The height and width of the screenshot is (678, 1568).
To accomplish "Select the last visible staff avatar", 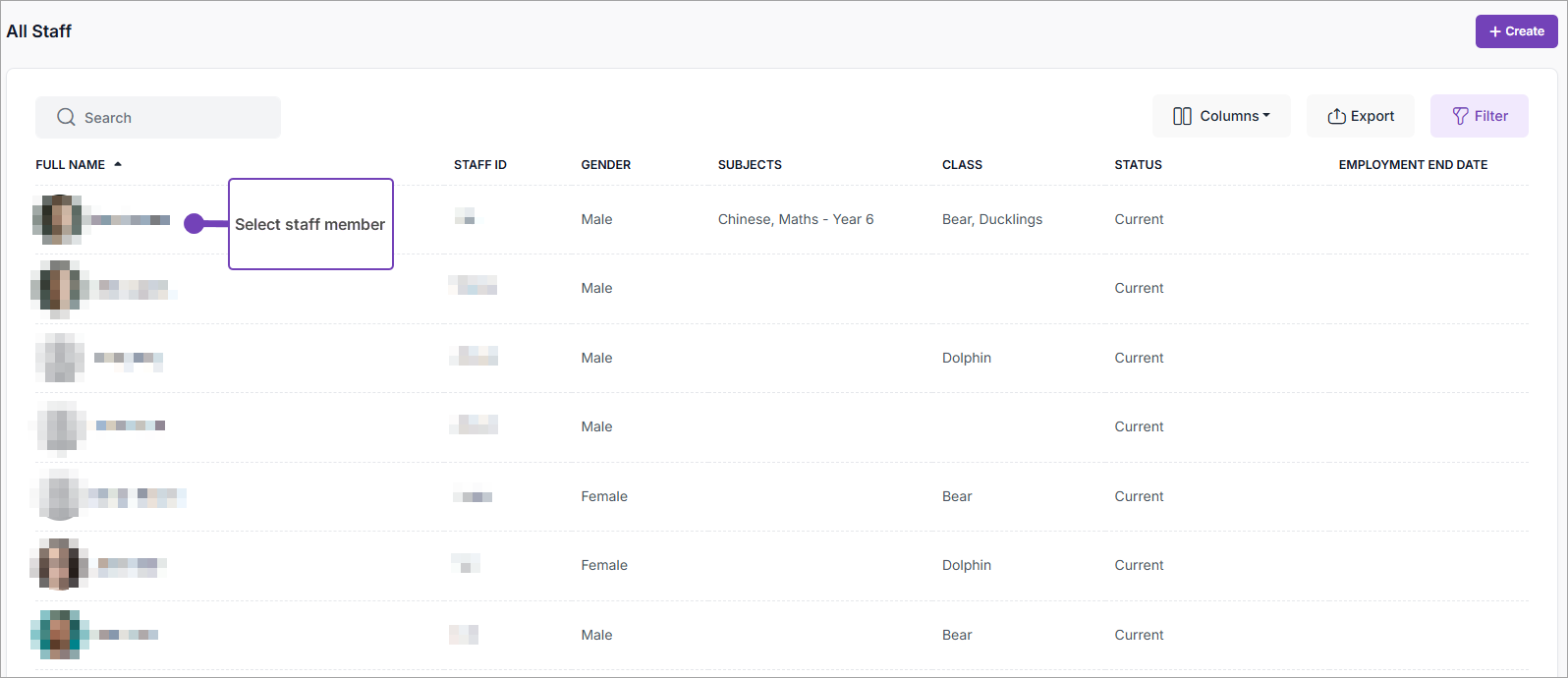I will point(60,635).
